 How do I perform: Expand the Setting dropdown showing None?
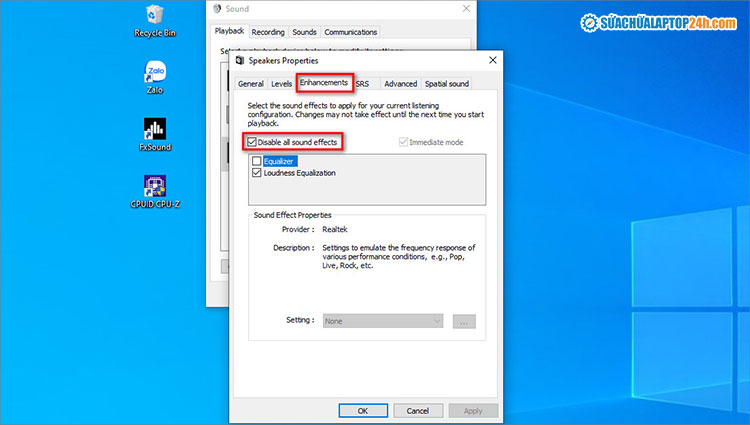[x=383, y=321]
